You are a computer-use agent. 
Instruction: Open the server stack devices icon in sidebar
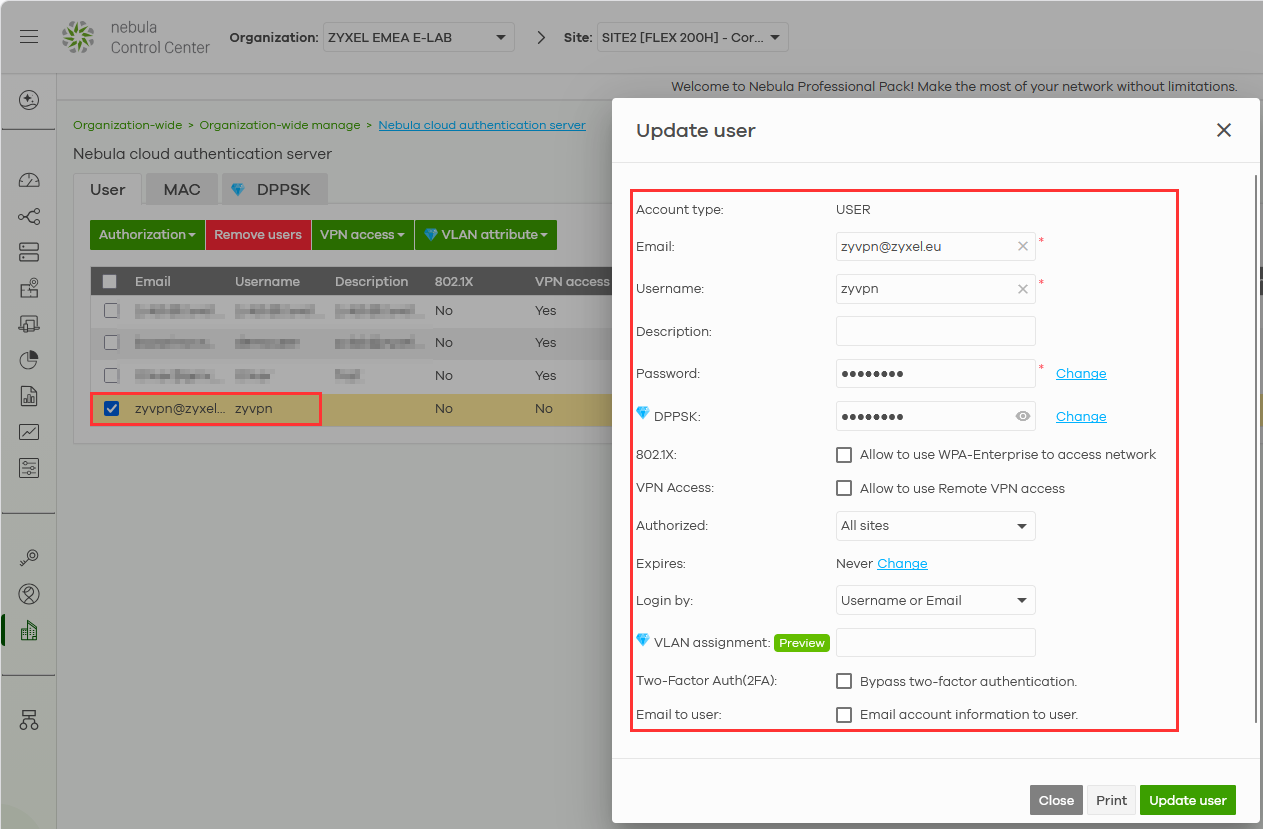(29, 252)
